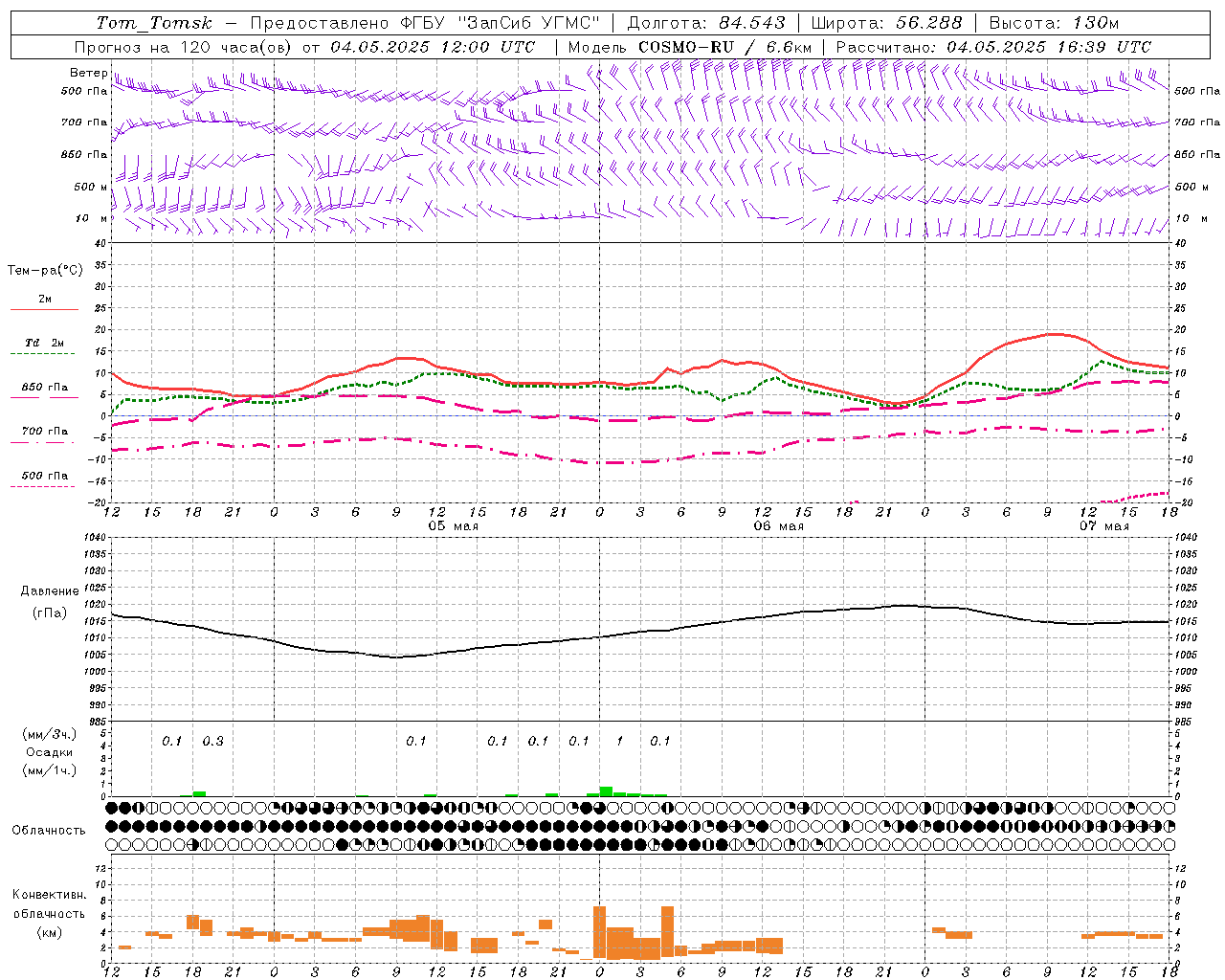Click the 1 mm three-hour precipitation value
The width and height of the screenshot is (1225, 980).
619,742
